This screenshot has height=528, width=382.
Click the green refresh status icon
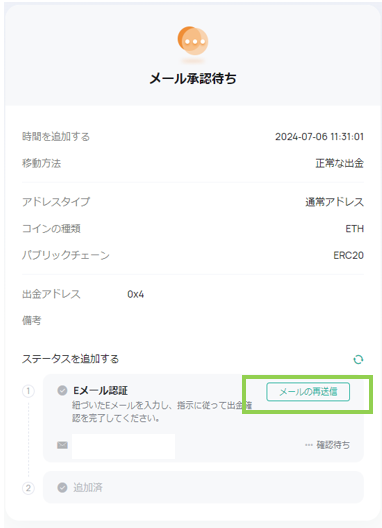click(358, 359)
